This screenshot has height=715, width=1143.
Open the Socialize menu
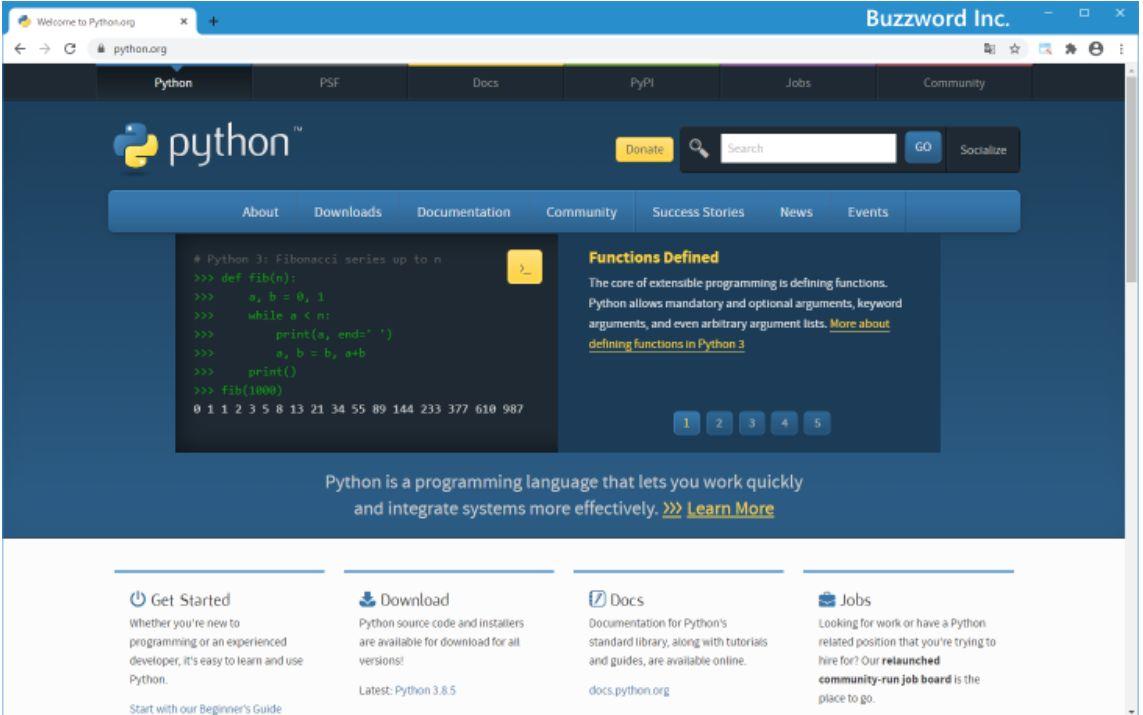(x=983, y=150)
